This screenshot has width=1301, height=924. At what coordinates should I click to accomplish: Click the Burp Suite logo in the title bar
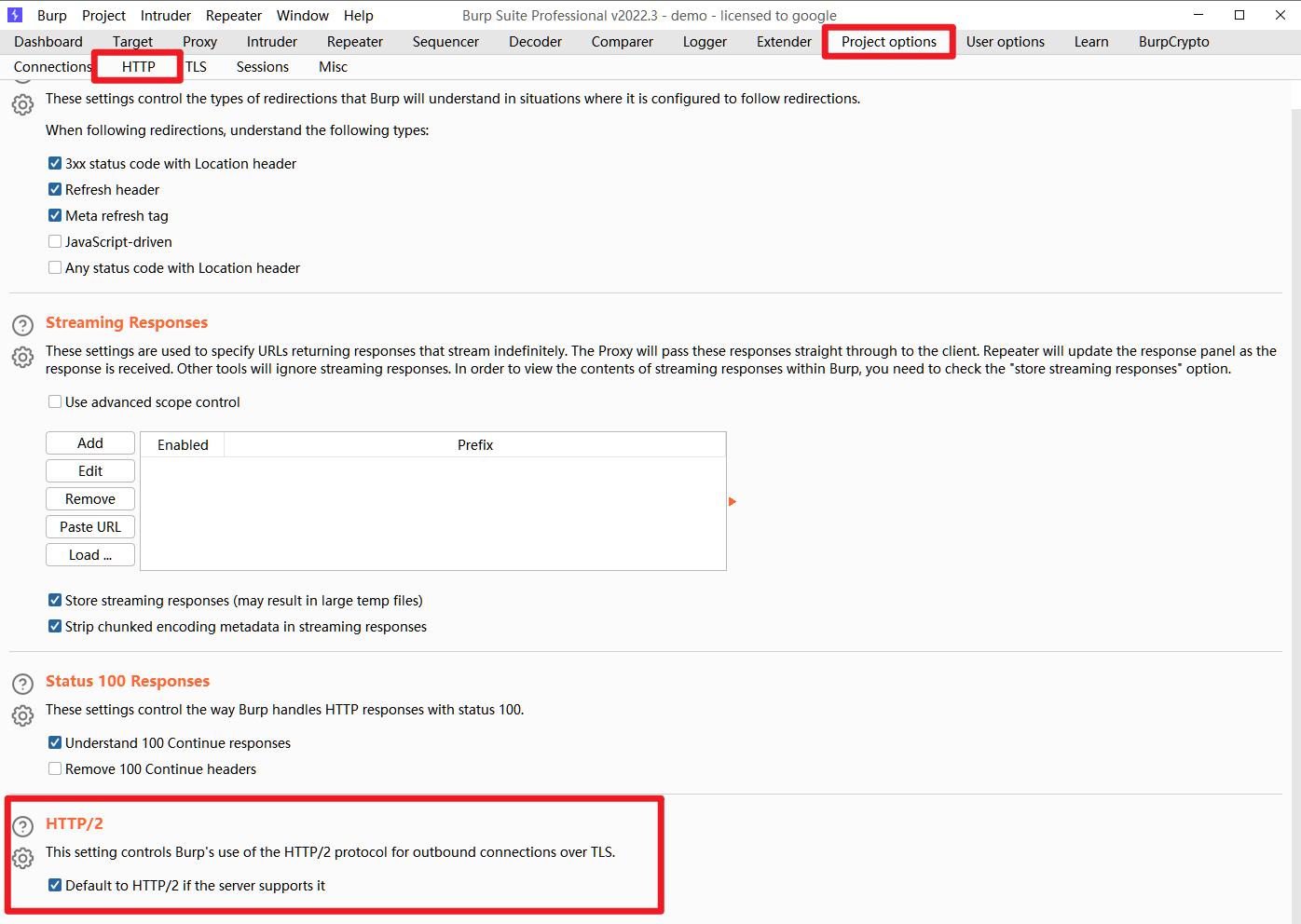pos(14,14)
